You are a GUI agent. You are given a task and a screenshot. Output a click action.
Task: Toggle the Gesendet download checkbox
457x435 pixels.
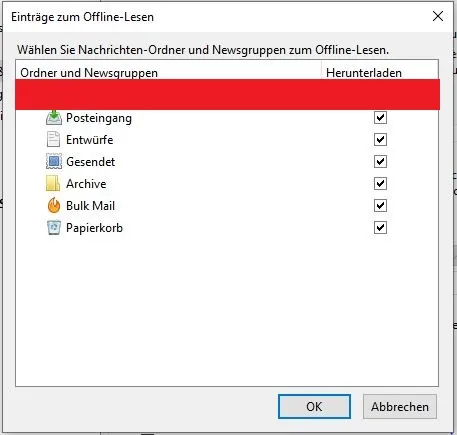pos(380,162)
